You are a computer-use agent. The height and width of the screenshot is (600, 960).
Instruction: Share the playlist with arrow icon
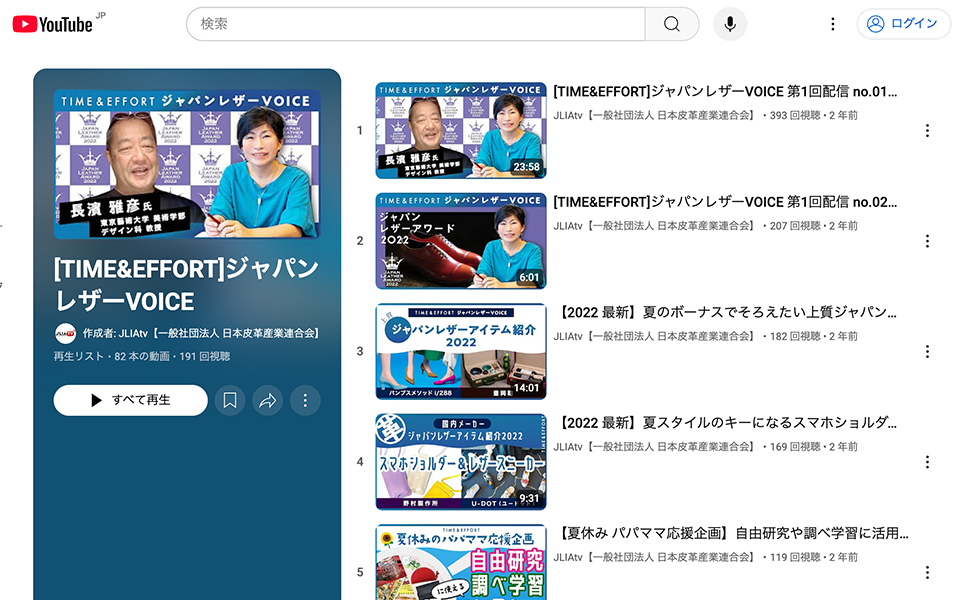(x=268, y=400)
